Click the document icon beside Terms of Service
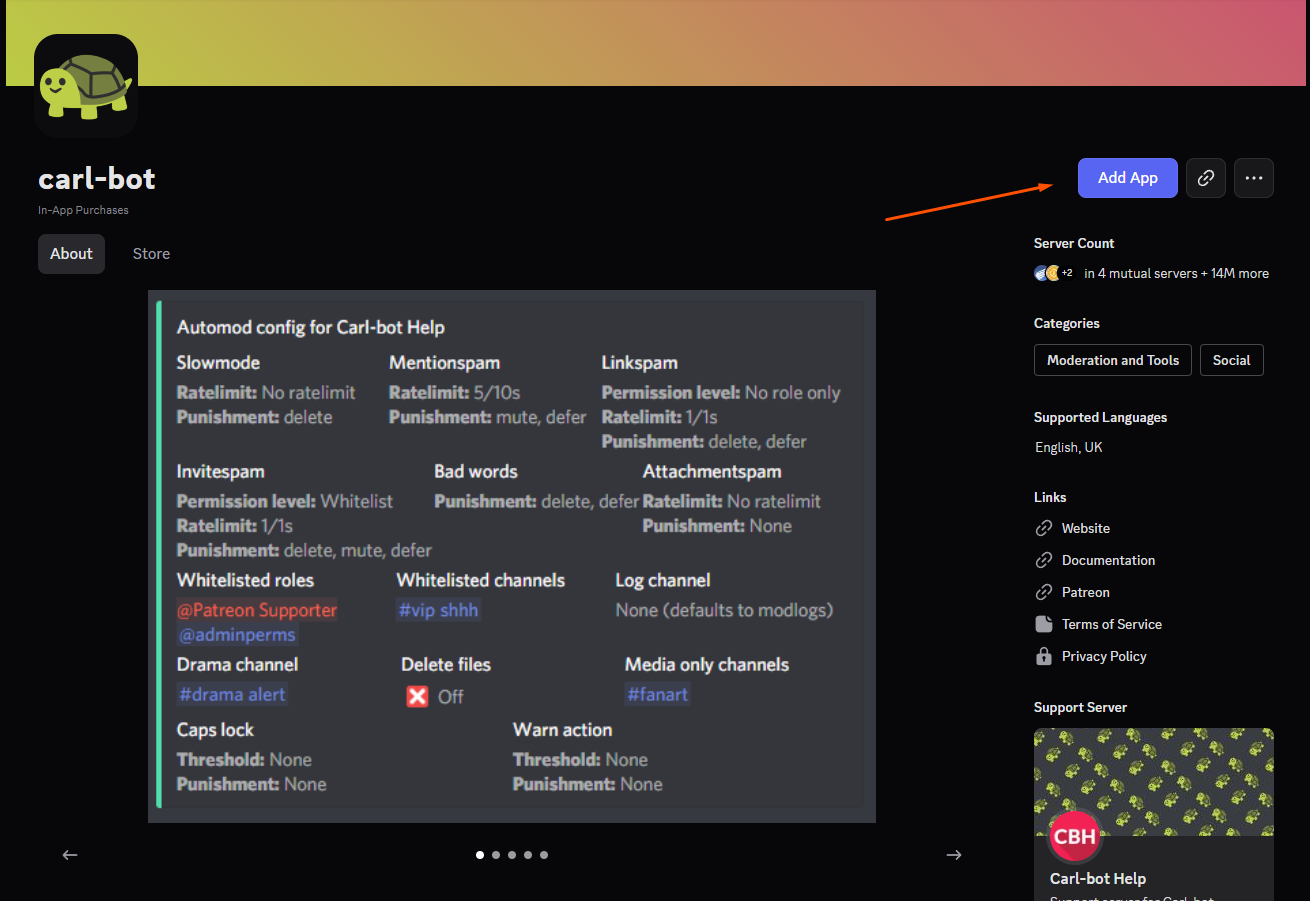The image size is (1310, 901). point(1044,624)
